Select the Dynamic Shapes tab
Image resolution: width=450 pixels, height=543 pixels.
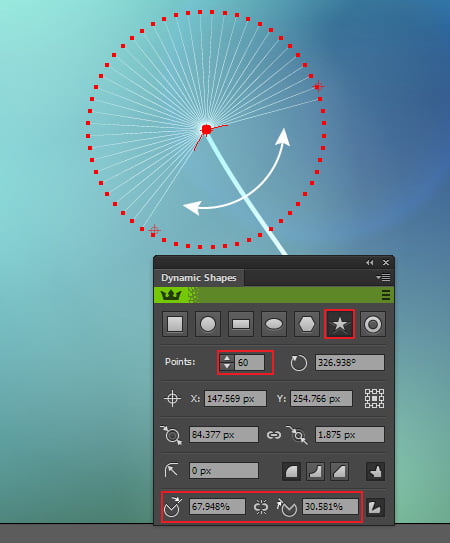coord(199,278)
